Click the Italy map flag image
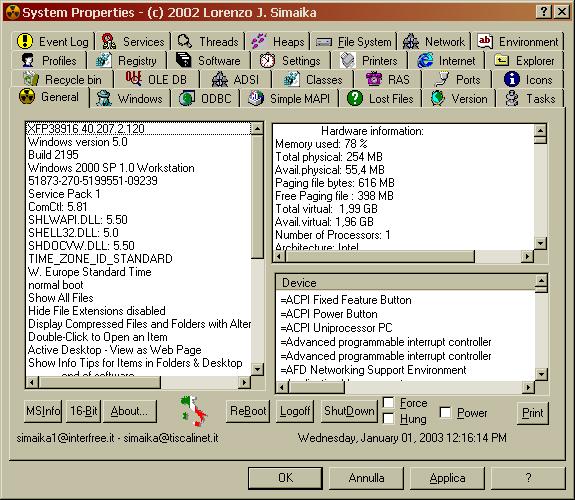Screen dimensions: 575x500 click(194, 411)
